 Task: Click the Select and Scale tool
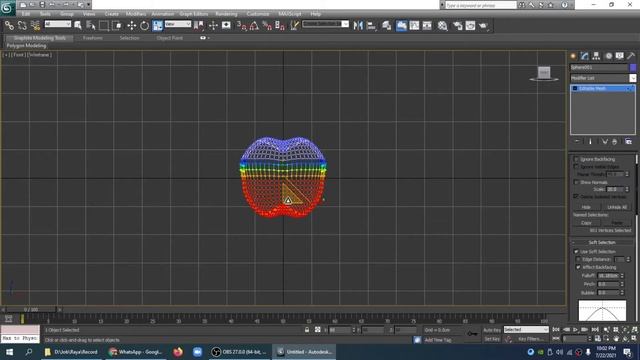(158, 26)
